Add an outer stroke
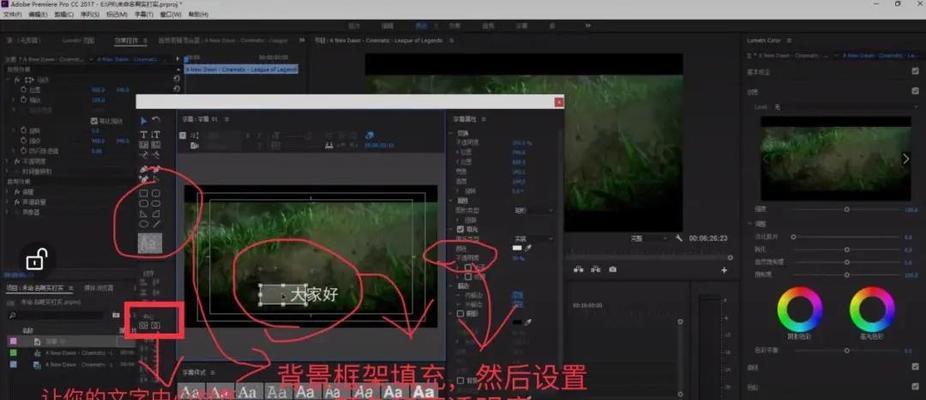This screenshot has width=926, height=400. click(x=517, y=304)
